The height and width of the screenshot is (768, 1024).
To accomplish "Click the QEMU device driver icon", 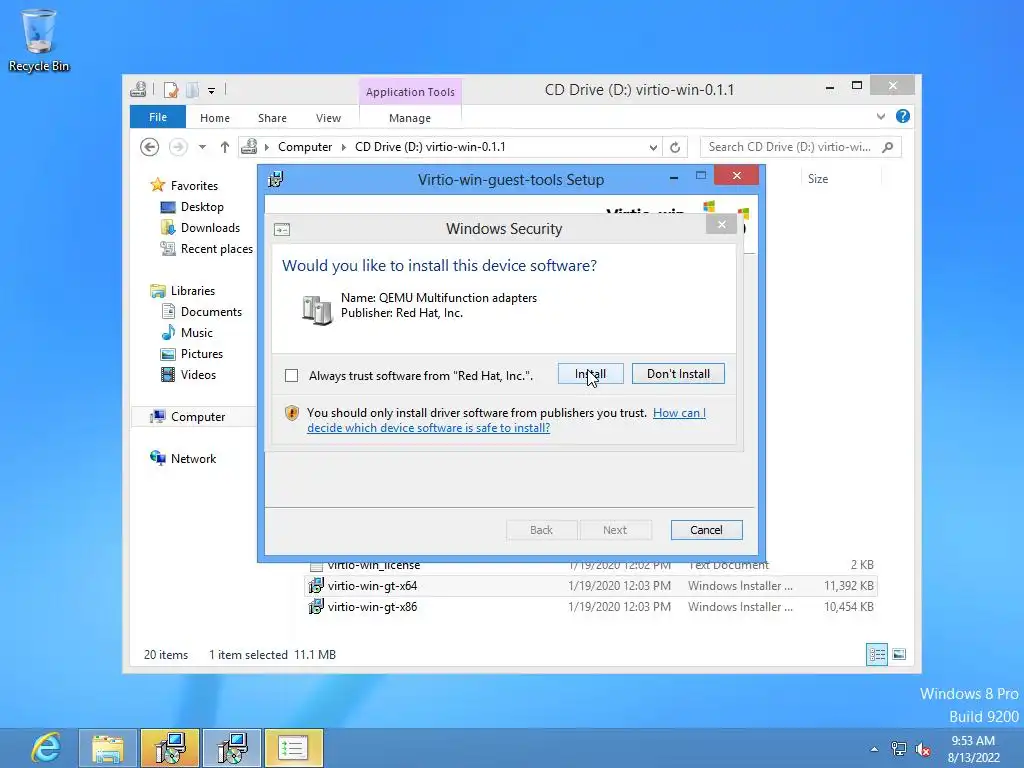I will point(317,309).
